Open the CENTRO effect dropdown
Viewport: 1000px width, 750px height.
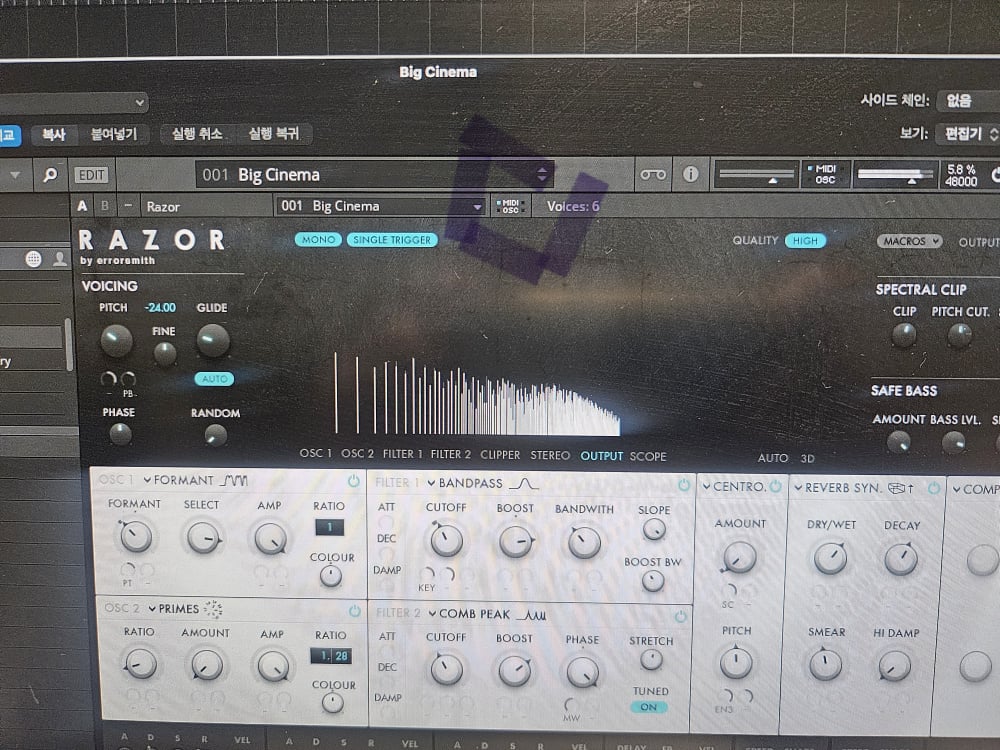[x=733, y=487]
